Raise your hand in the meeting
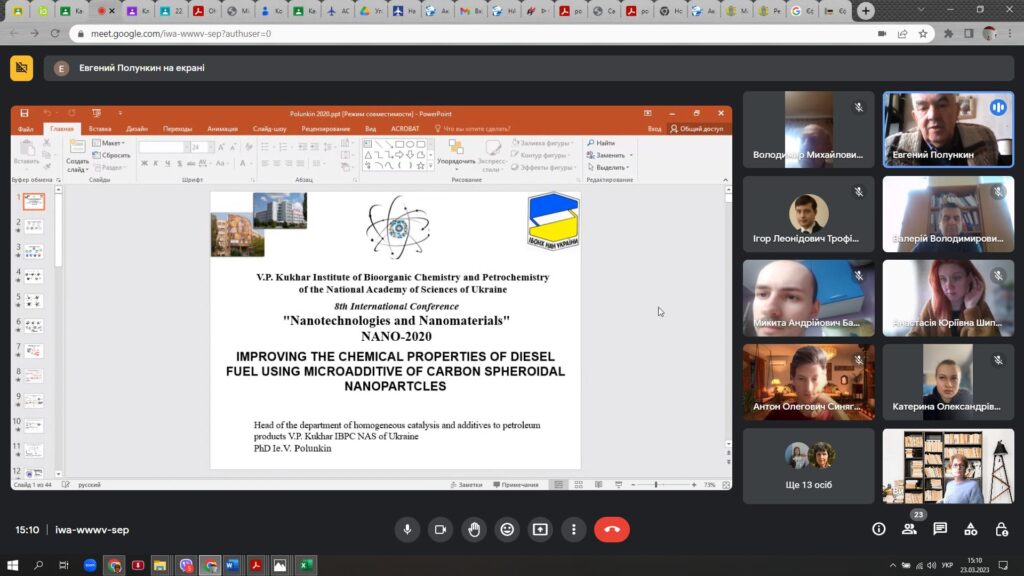1024x576 pixels. (473, 529)
